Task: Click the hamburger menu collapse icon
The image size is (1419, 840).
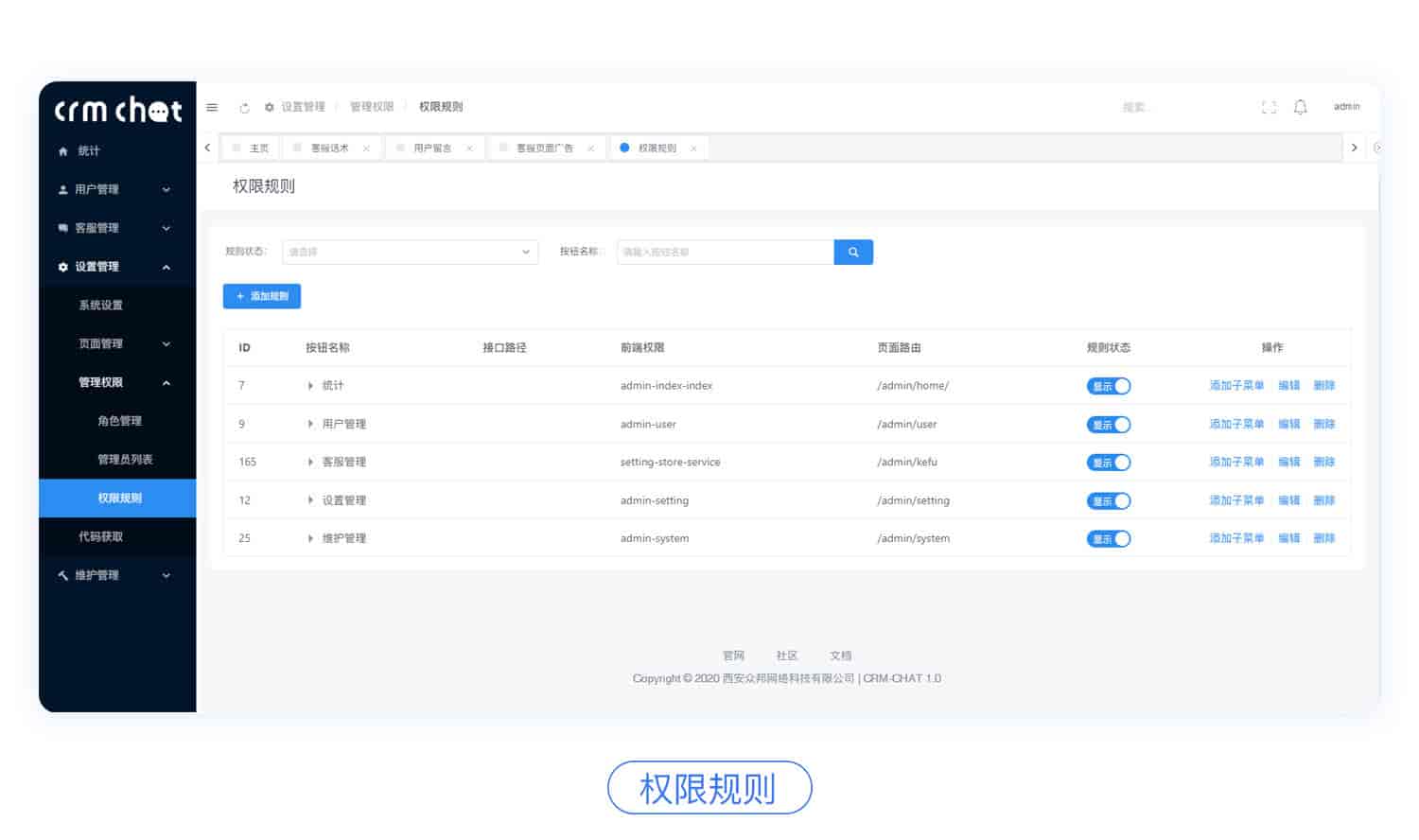Action: (212, 108)
